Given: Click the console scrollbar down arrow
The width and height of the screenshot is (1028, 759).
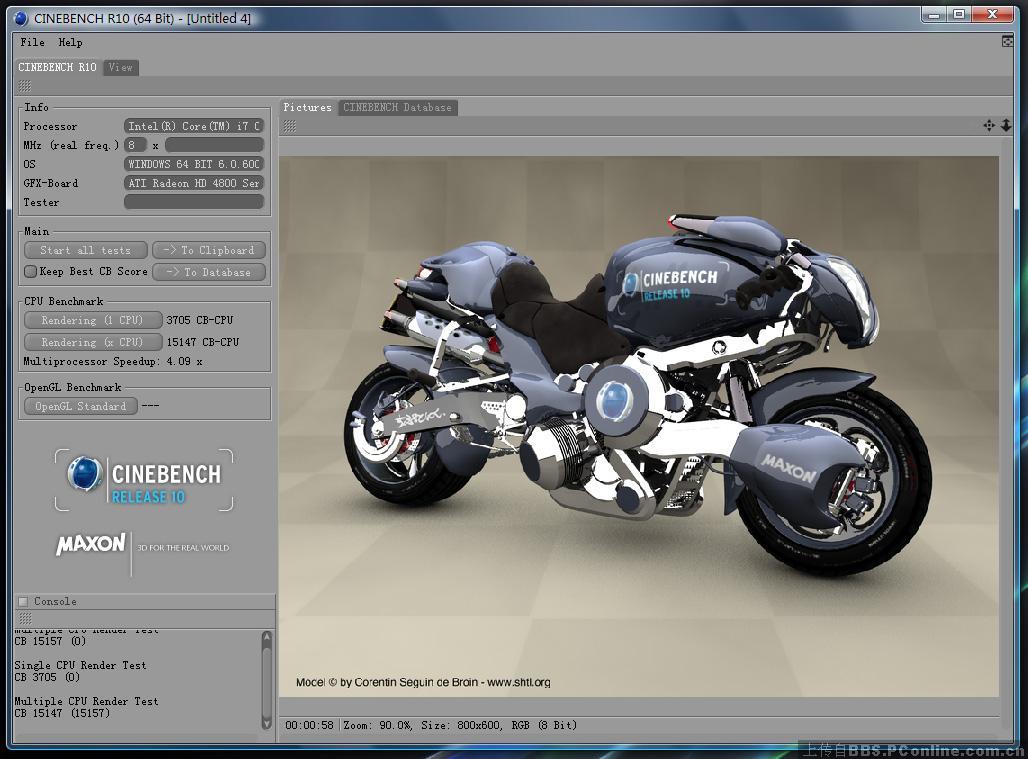Looking at the screenshot, I should coord(266,723).
